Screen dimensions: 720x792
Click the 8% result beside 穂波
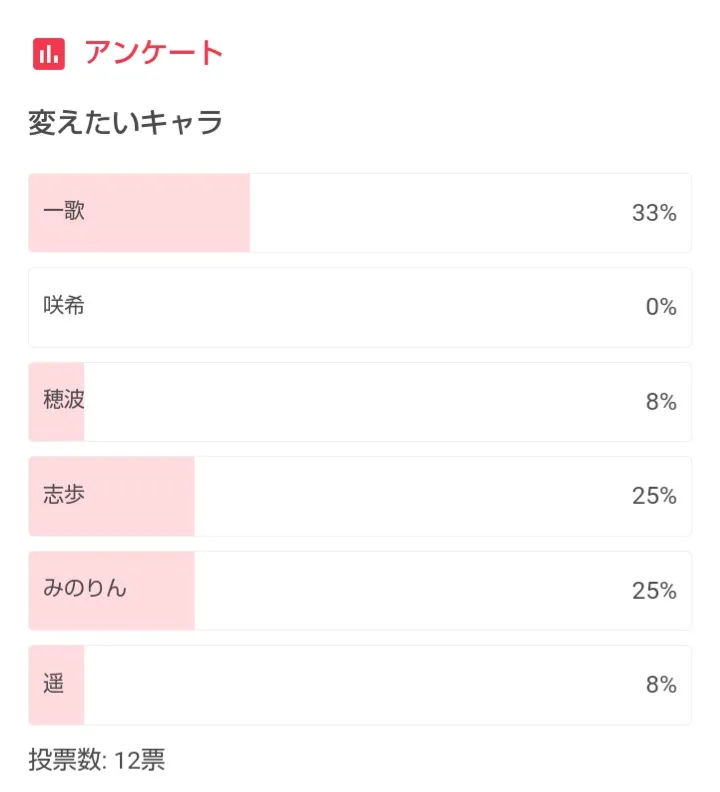[661, 402]
